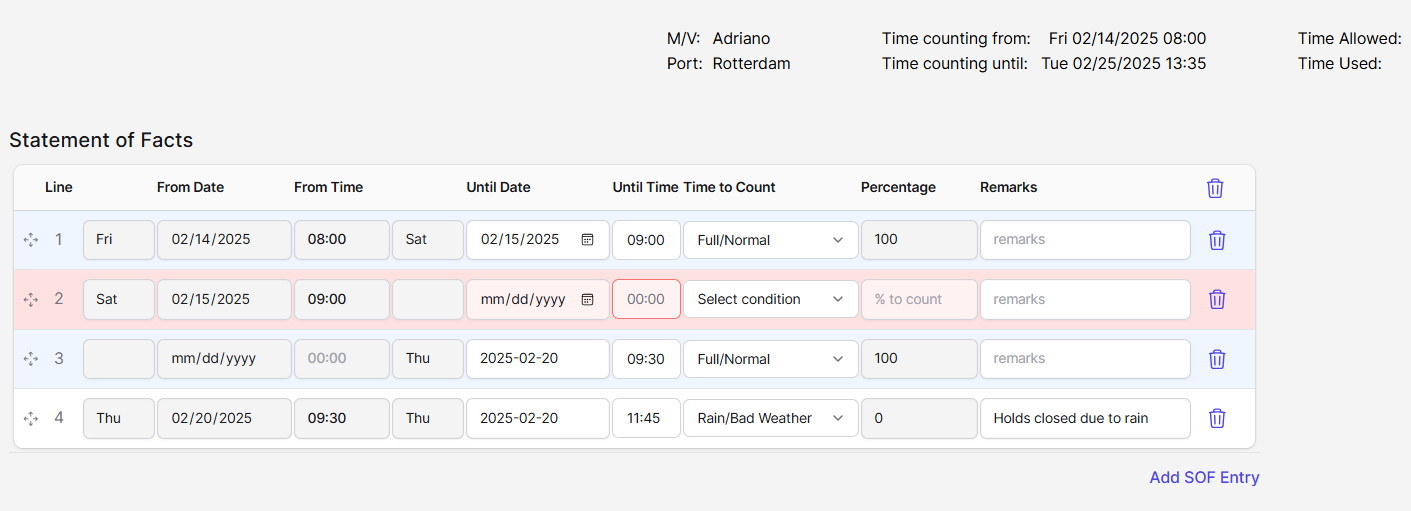Image resolution: width=1411 pixels, height=511 pixels.
Task: Delete the Holds closed due to rain line
Action: tap(1217, 418)
